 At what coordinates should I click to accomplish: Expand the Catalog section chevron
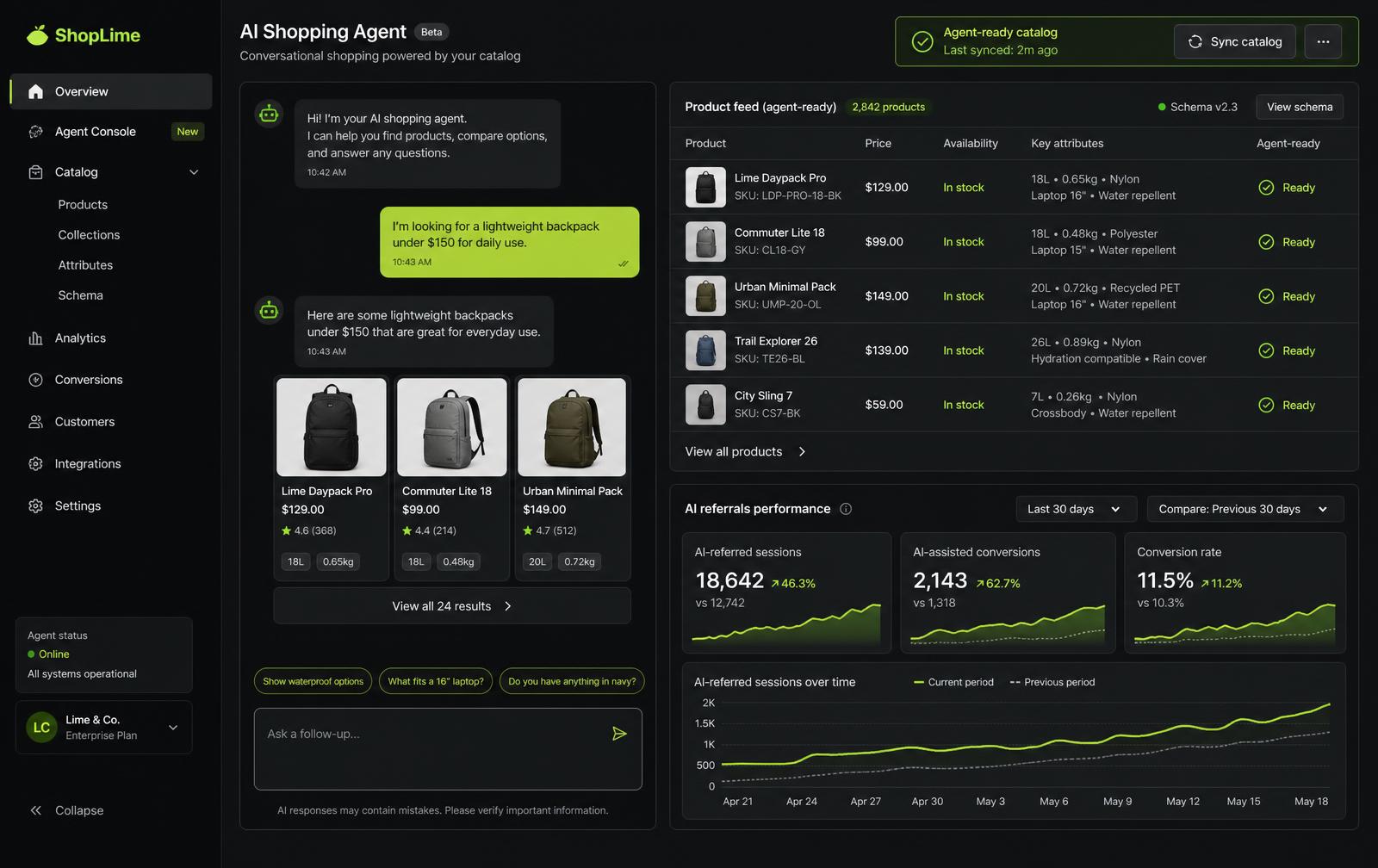pos(194,172)
